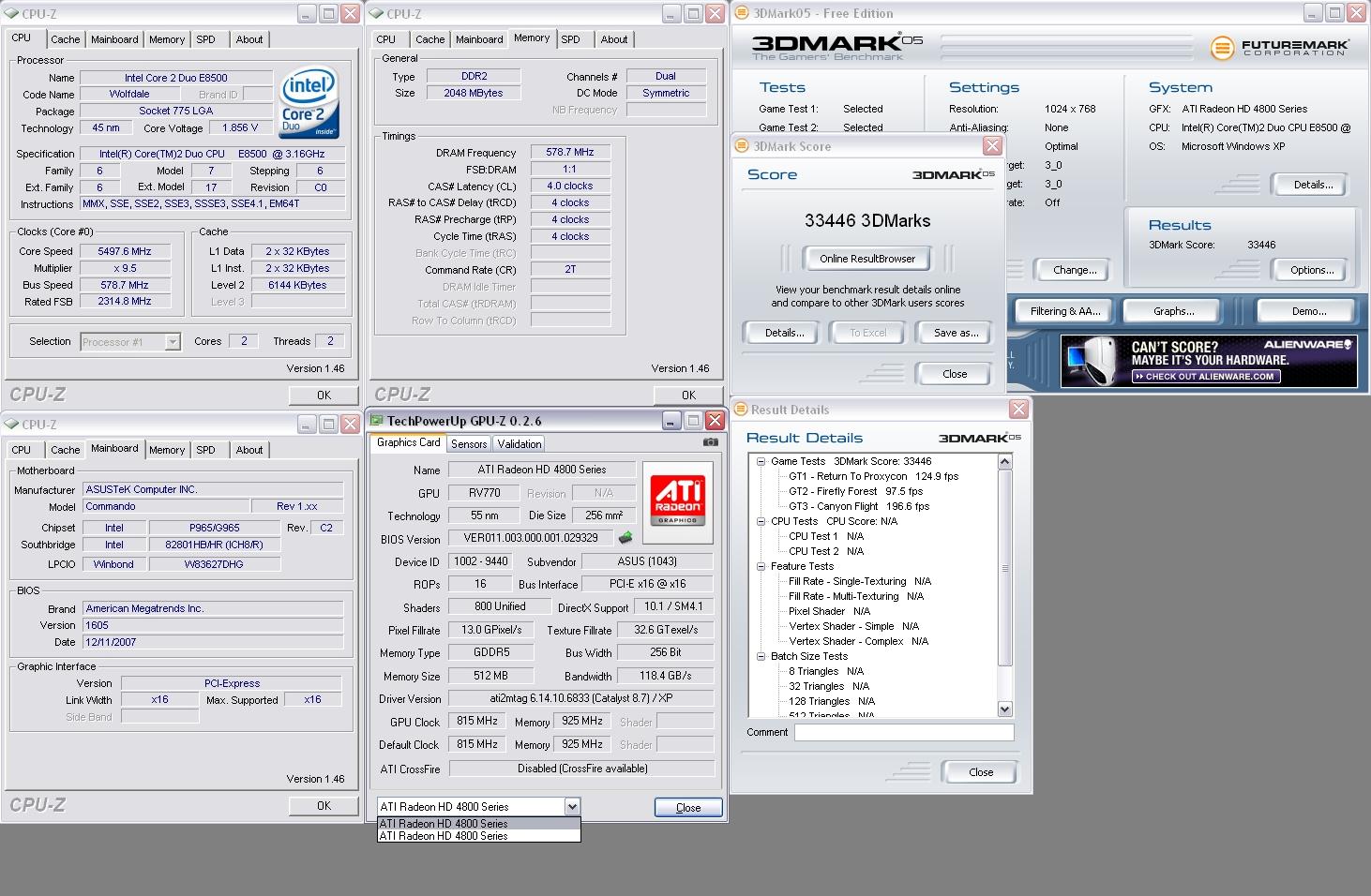Switch to the Validation tab in GPU-Z
Screen dimensions: 1371x896
click(519, 444)
